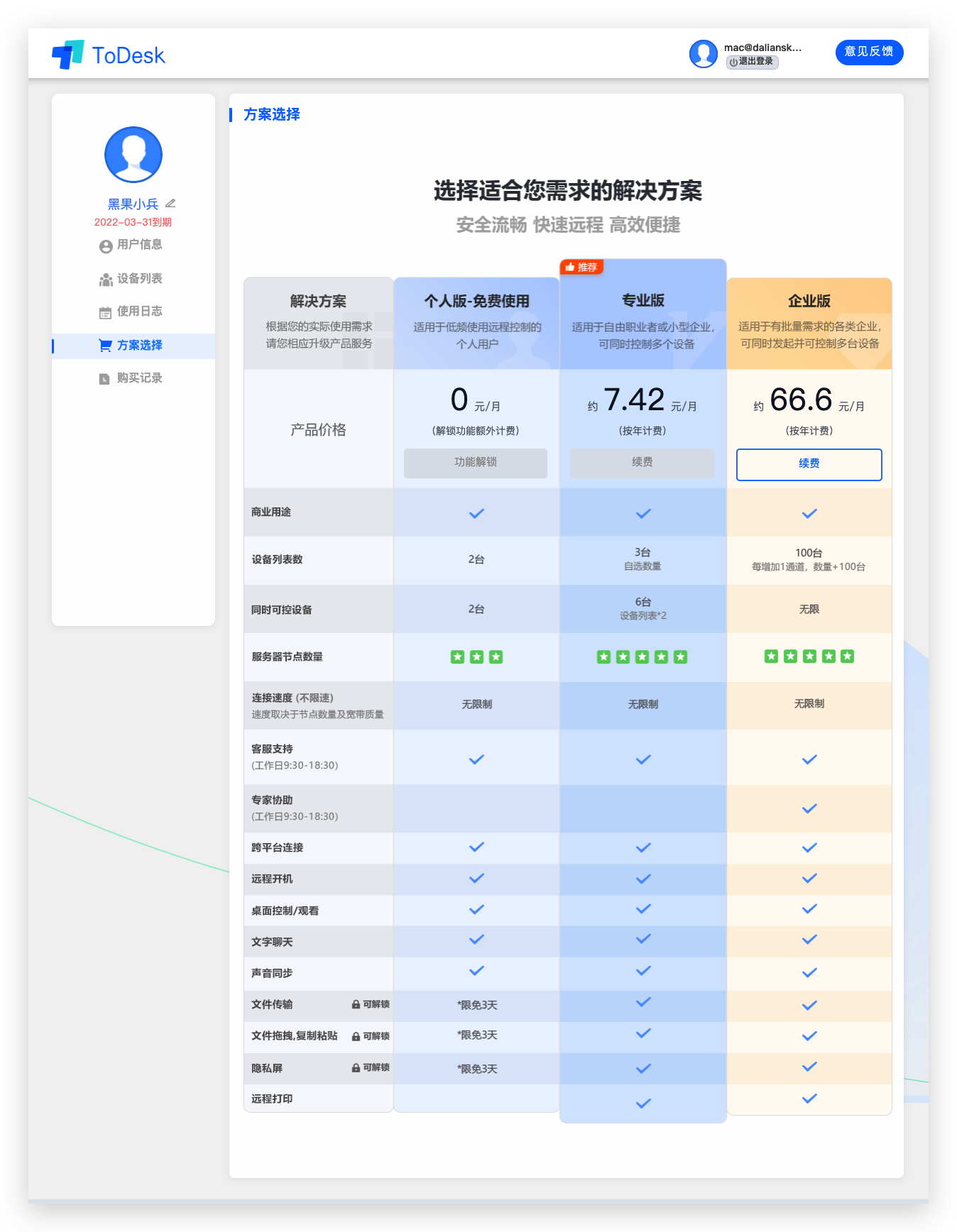Click the 企业版 plan header
957x1232 pixels.
click(809, 324)
